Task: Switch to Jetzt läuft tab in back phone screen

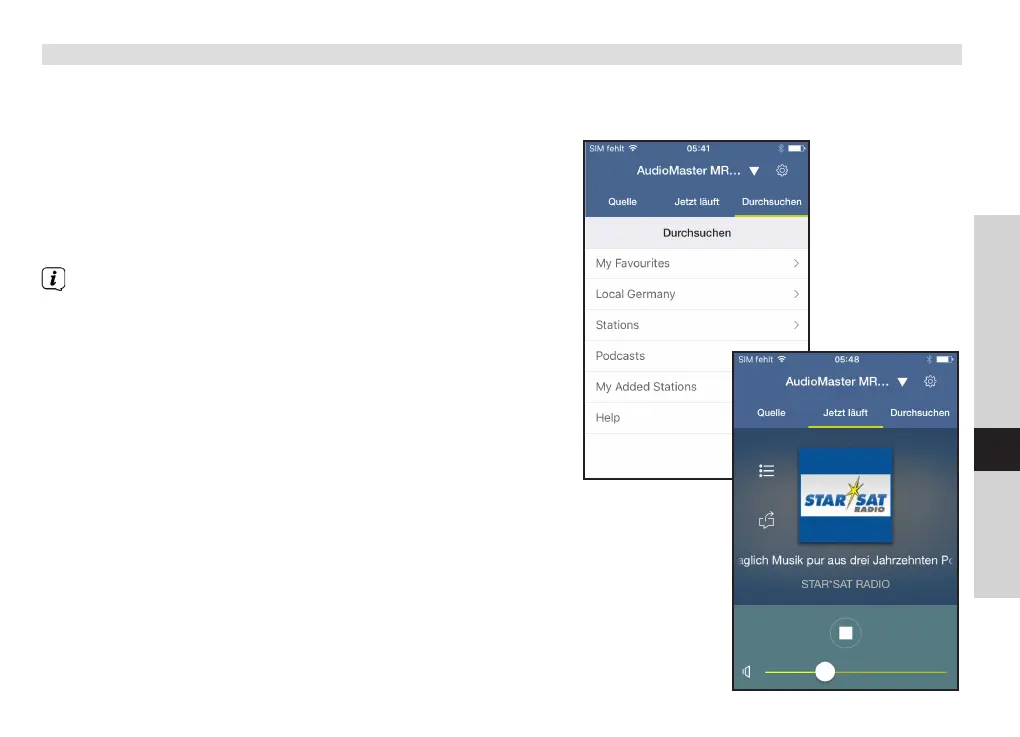Action: point(697,202)
